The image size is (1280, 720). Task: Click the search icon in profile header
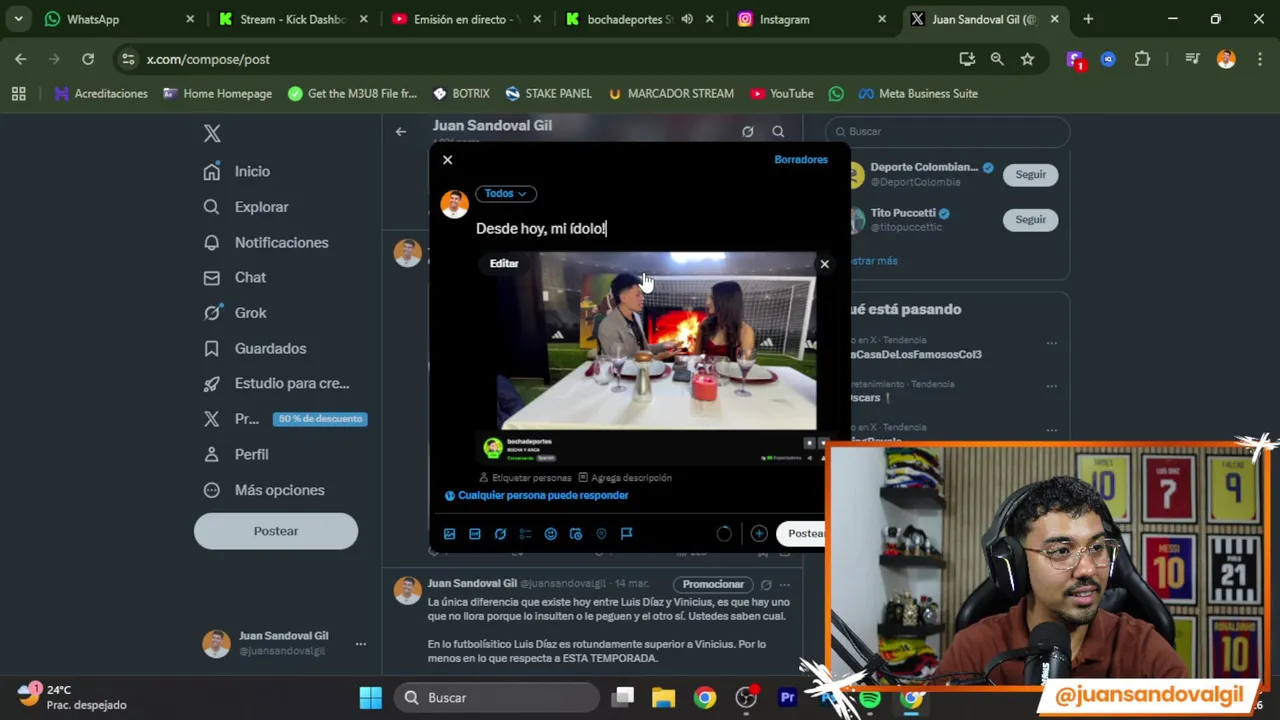pos(778,132)
